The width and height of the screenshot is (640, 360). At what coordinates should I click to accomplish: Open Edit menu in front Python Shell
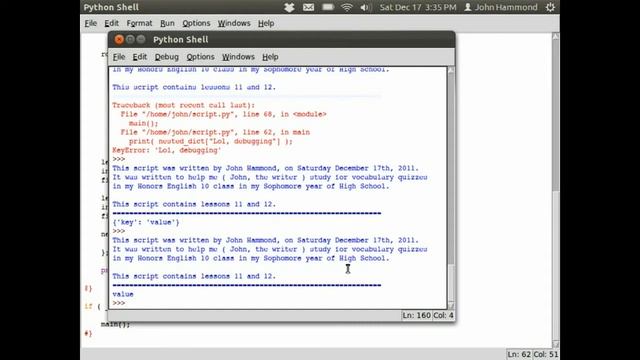[x=140, y=57]
